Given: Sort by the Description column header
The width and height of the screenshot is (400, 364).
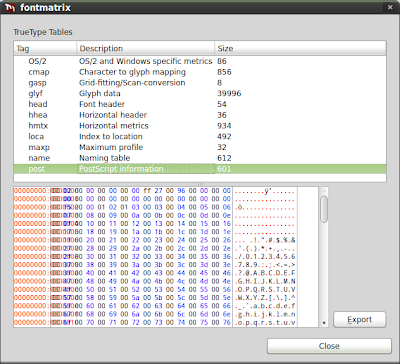Looking at the screenshot, I should point(146,49).
